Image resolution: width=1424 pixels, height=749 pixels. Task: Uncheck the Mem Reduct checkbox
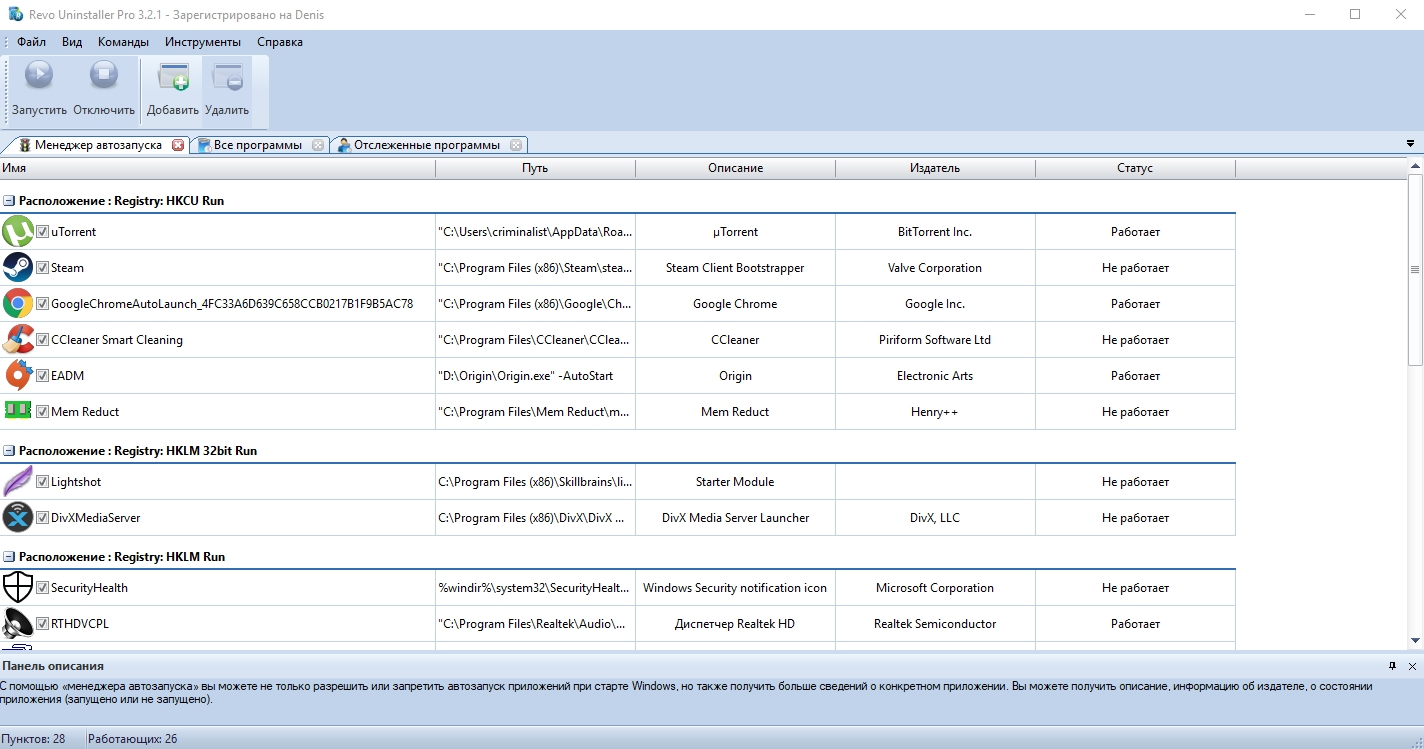tap(43, 412)
